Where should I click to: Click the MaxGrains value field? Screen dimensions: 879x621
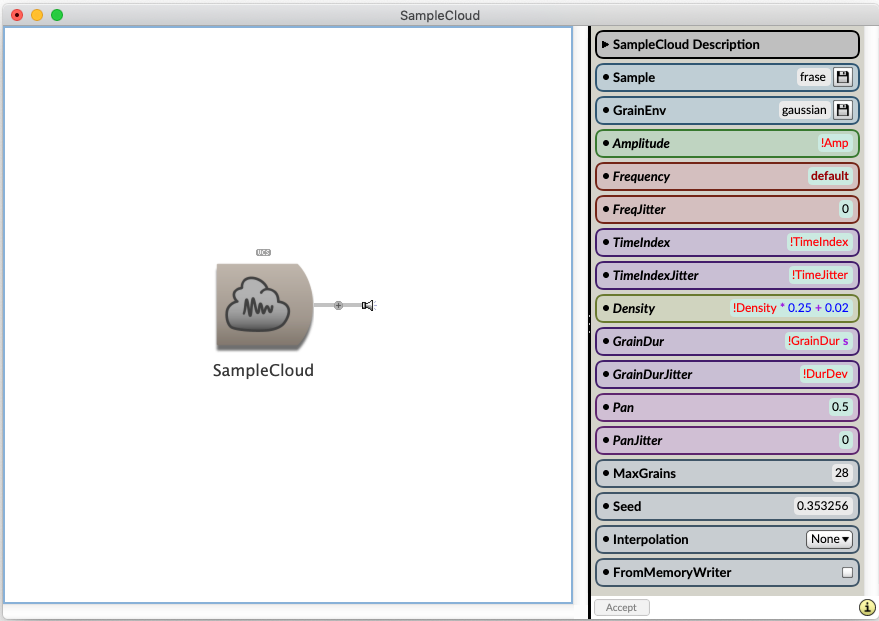[840, 473]
